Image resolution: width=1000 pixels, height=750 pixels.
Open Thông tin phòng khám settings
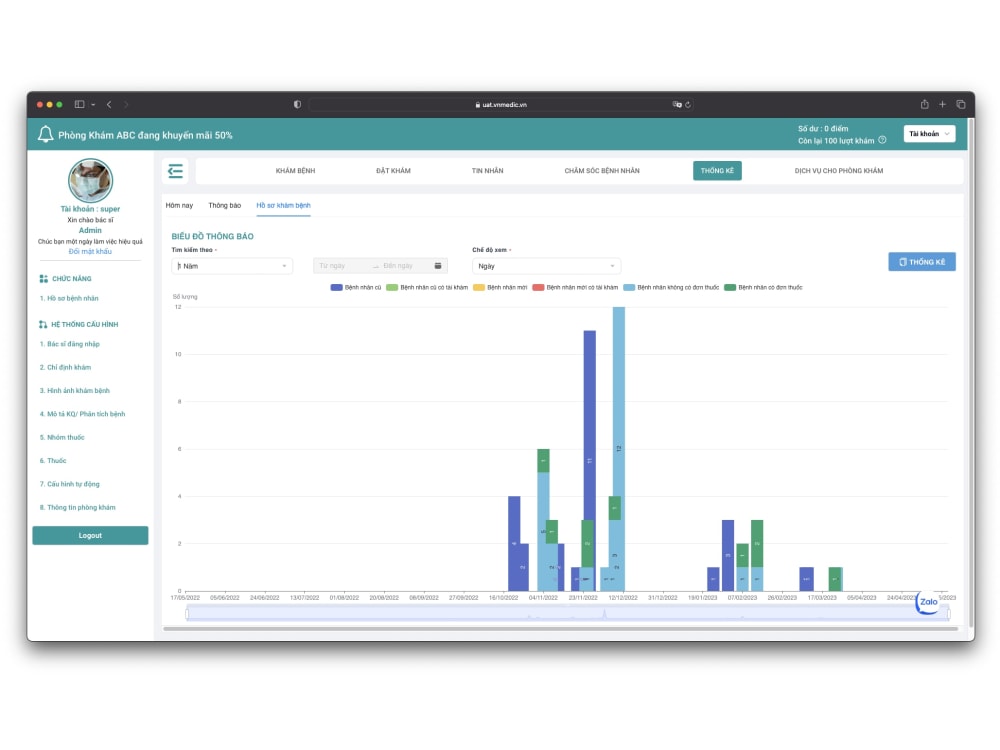pos(77,508)
